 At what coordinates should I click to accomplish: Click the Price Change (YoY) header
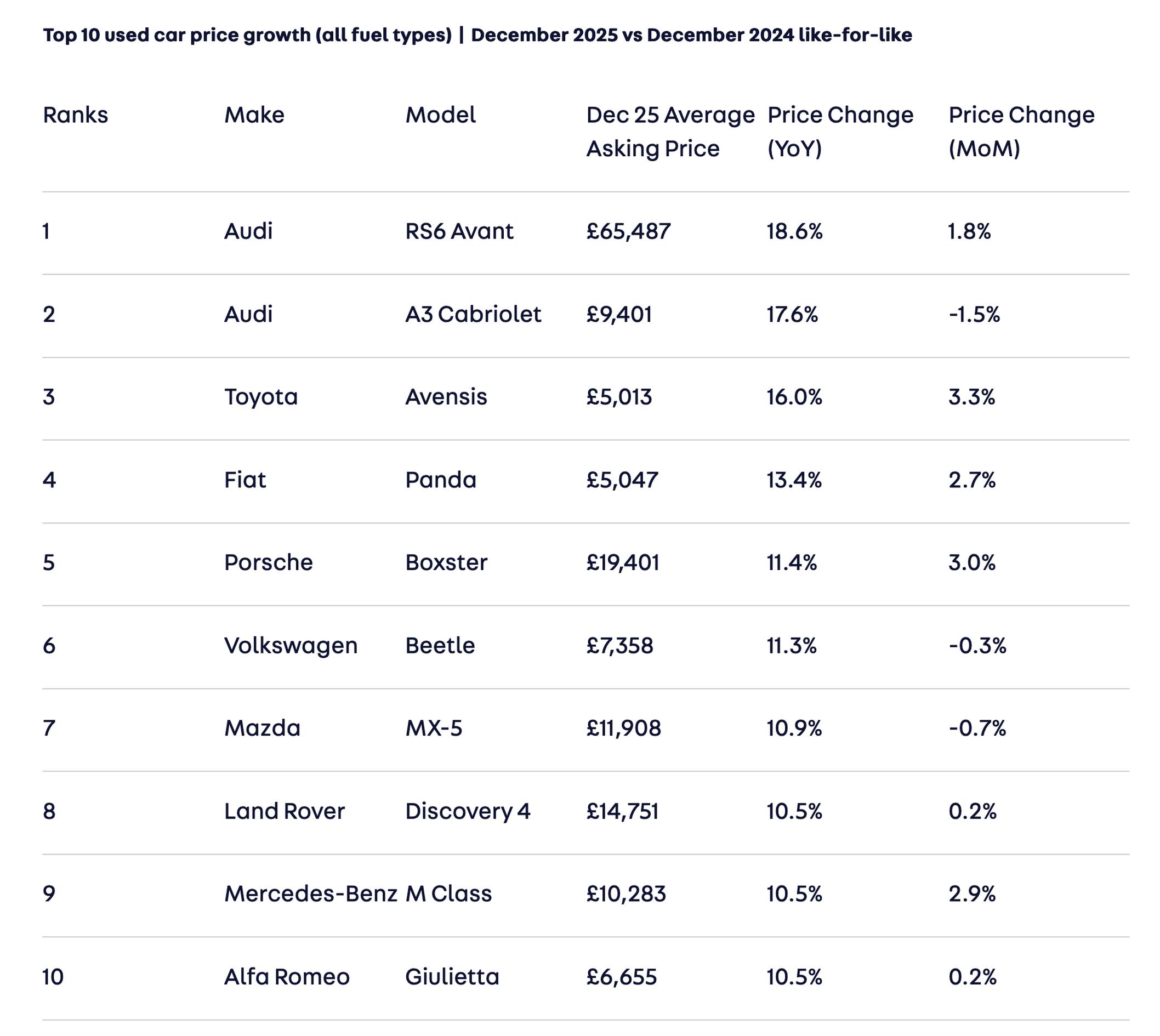(839, 132)
